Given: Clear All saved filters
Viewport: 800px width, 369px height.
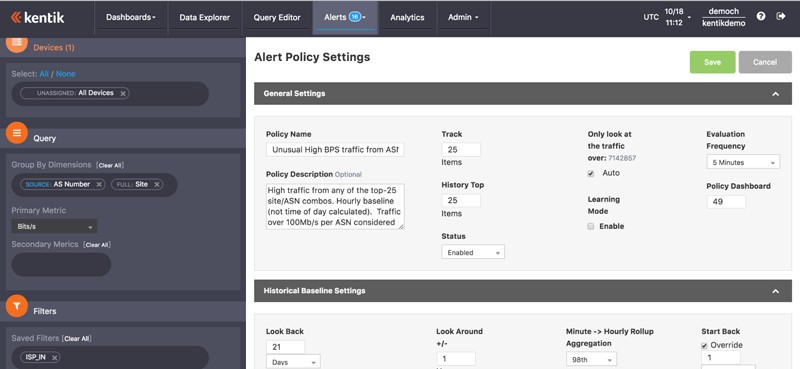Looking at the screenshot, I should coord(77,338).
